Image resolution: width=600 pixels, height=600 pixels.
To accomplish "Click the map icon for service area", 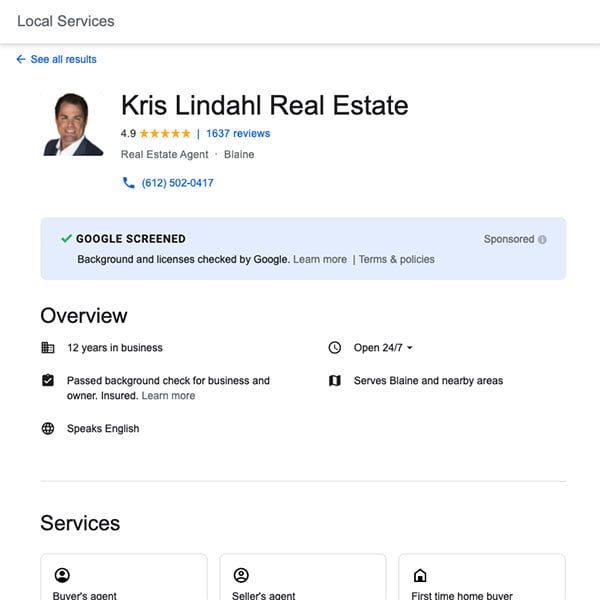I will (x=335, y=380).
